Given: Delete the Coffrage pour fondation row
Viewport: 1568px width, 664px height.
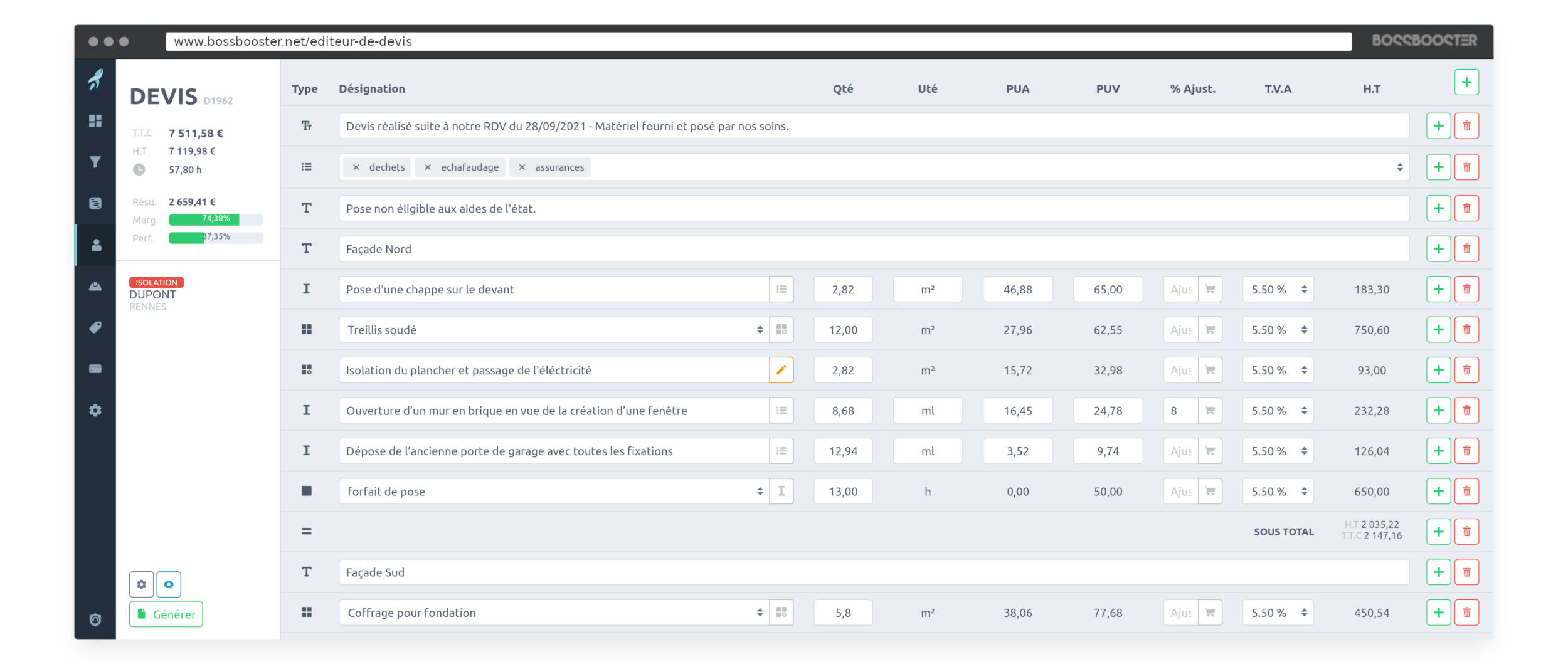Looking at the screenshot, I should 1466,613.
